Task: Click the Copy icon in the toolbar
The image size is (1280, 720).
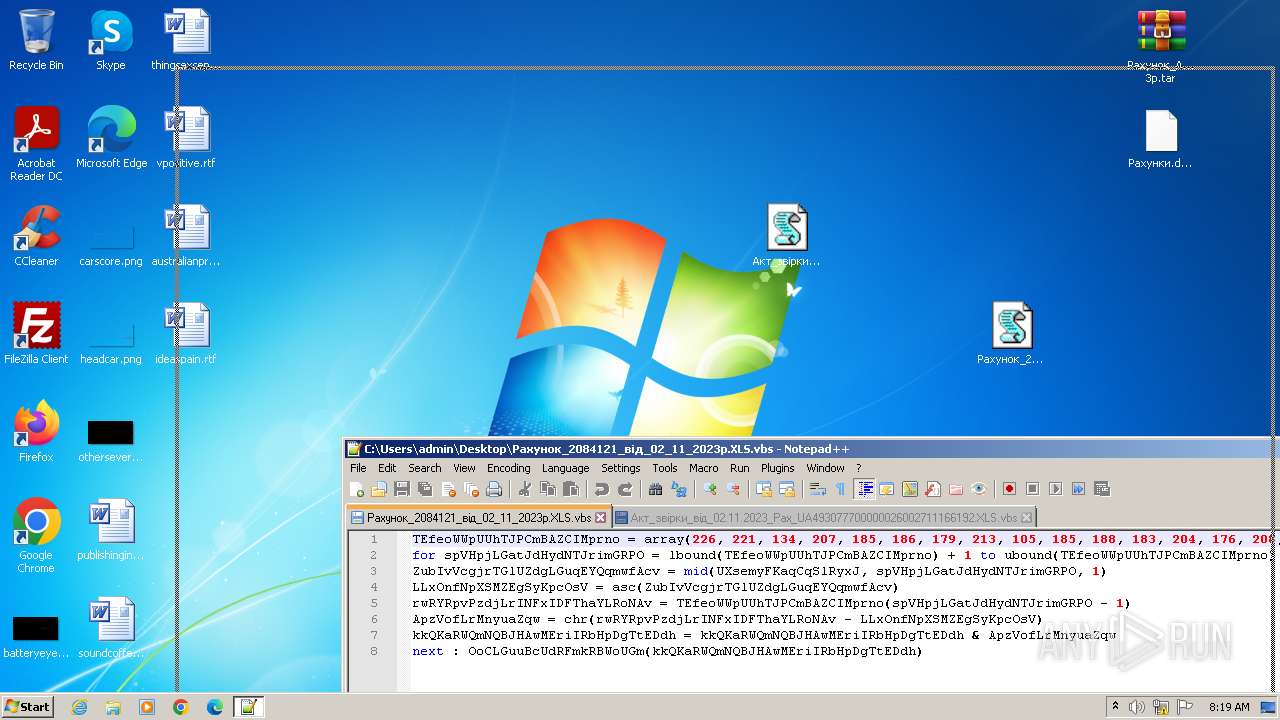Action: pyautogui.click(x=548, y=489)
